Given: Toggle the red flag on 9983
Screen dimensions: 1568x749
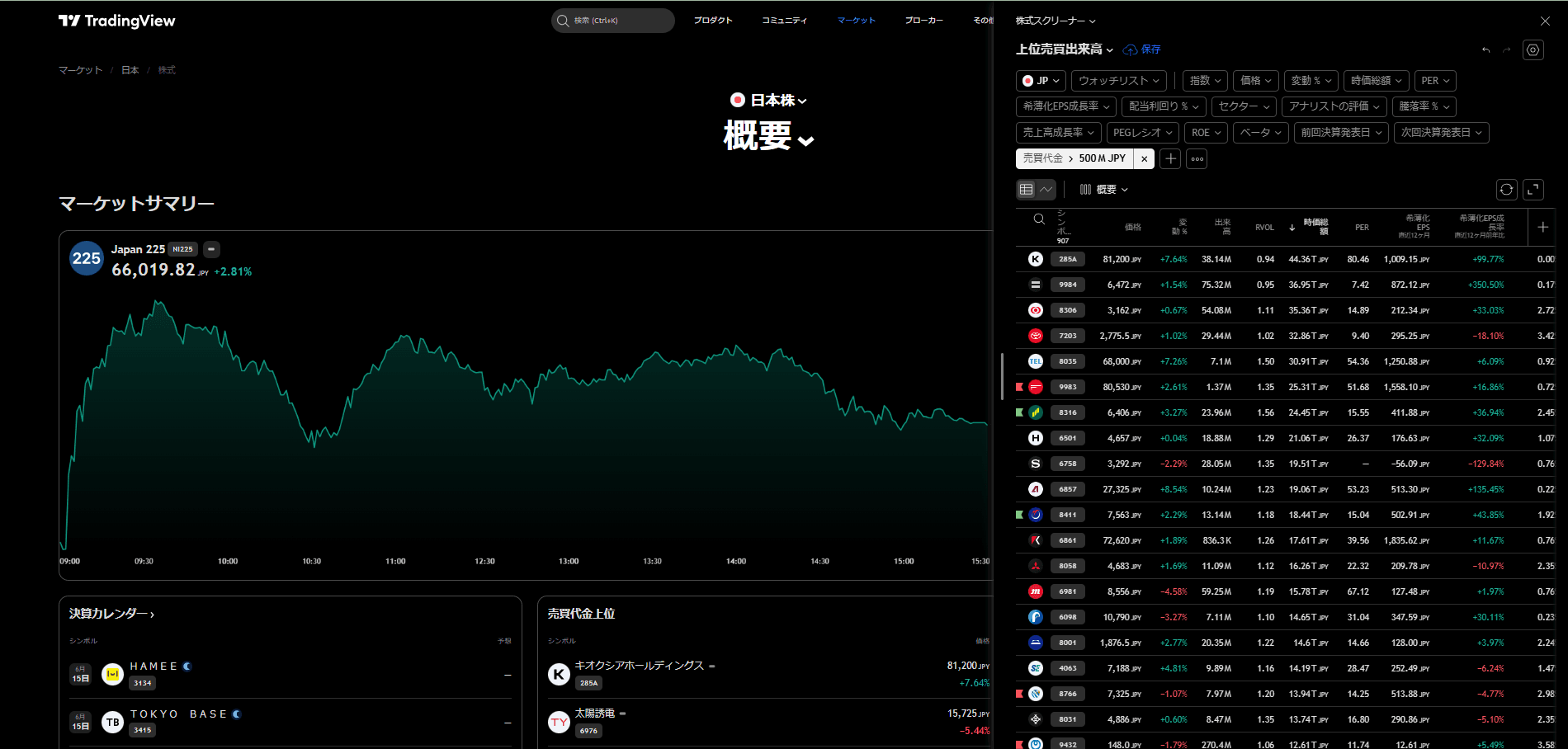Looking at the screenshot, I should (1020, 387).
